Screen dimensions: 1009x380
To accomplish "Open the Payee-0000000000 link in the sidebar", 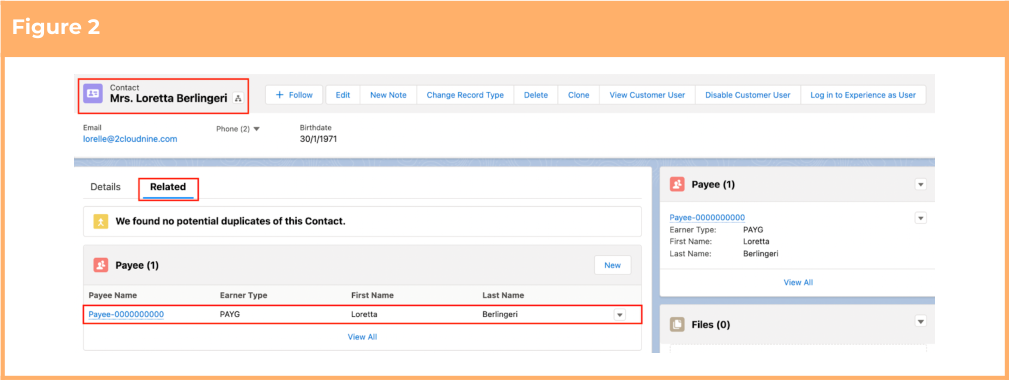I will [707, 217].
